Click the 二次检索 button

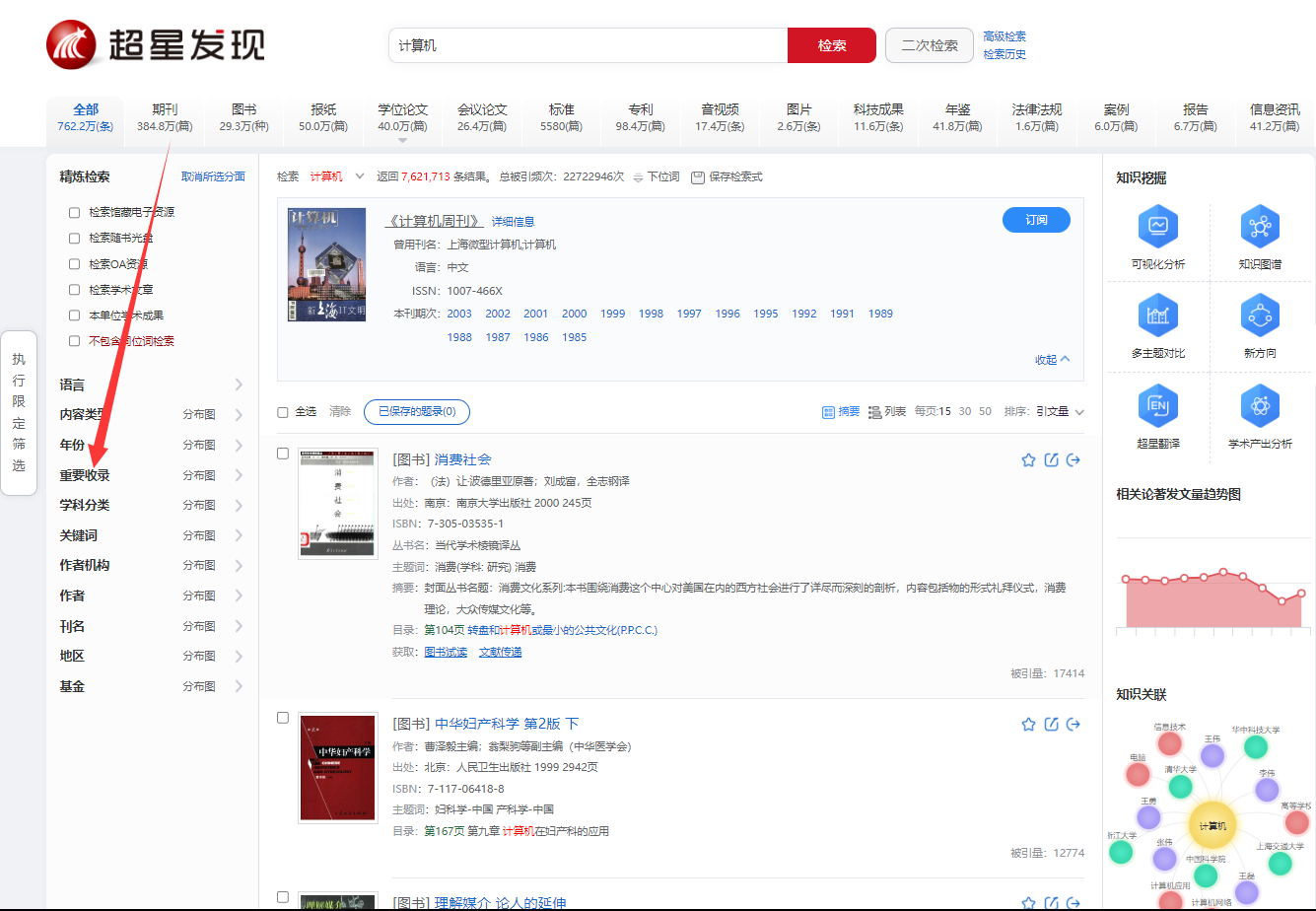coord(930,45)
